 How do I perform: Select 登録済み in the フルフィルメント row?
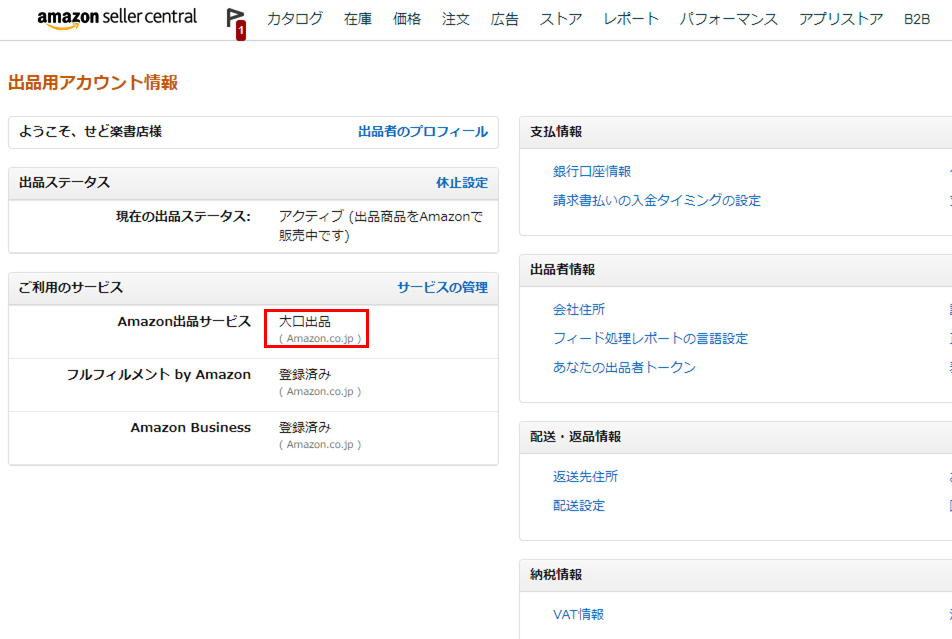(305, 374)
